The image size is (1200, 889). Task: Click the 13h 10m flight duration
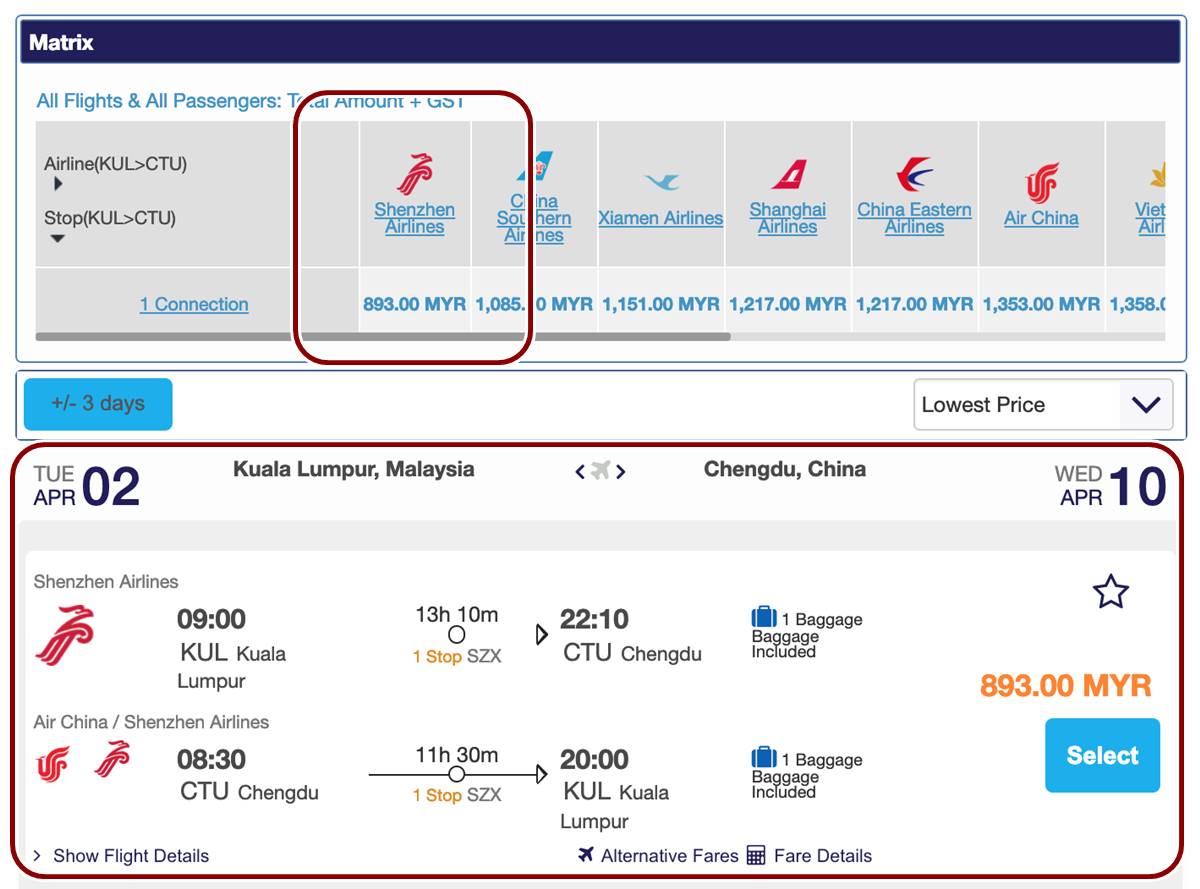(457, 614)
